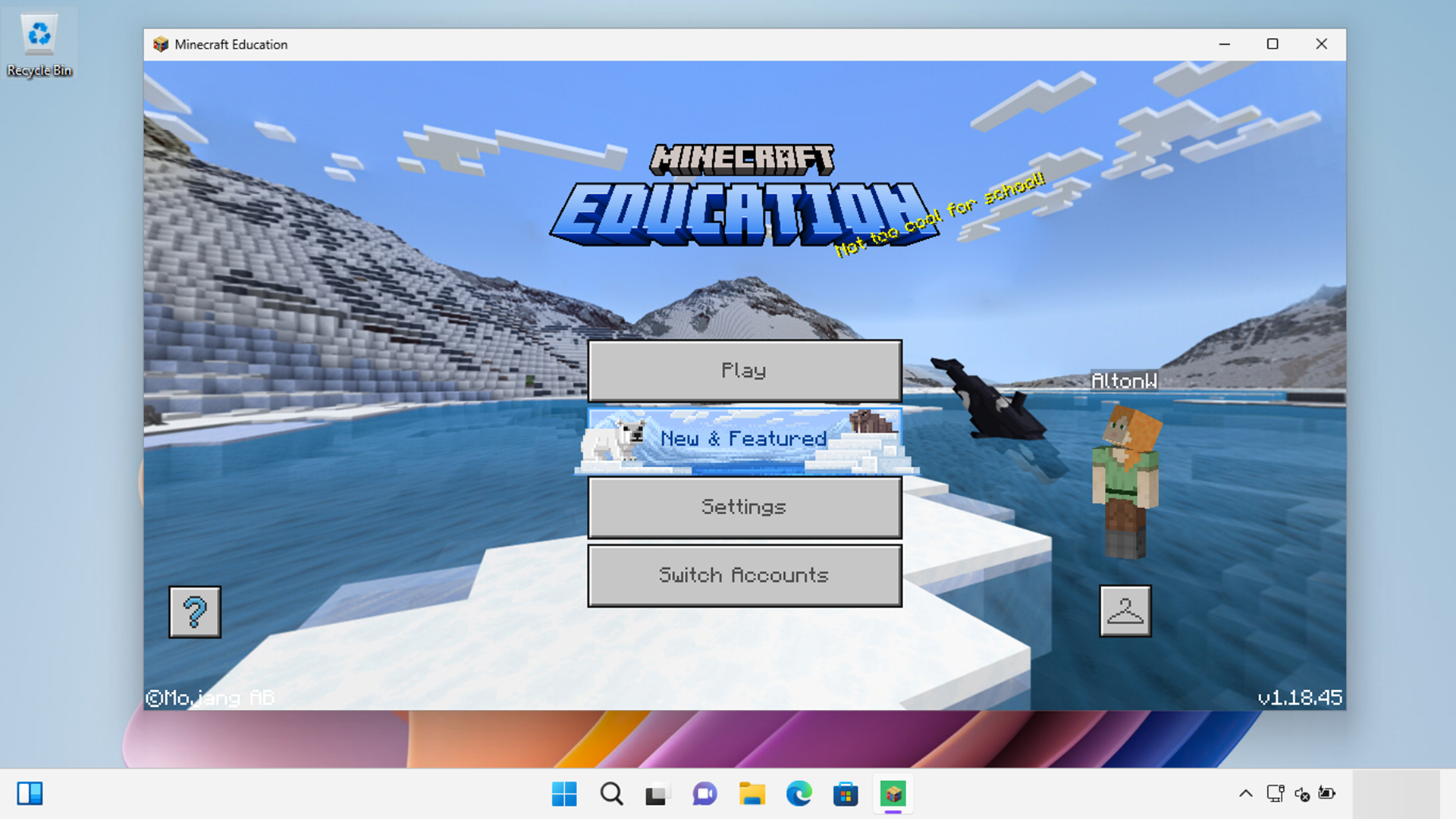
Task: Click the Help question mark icon
Action: pos(196,610)
